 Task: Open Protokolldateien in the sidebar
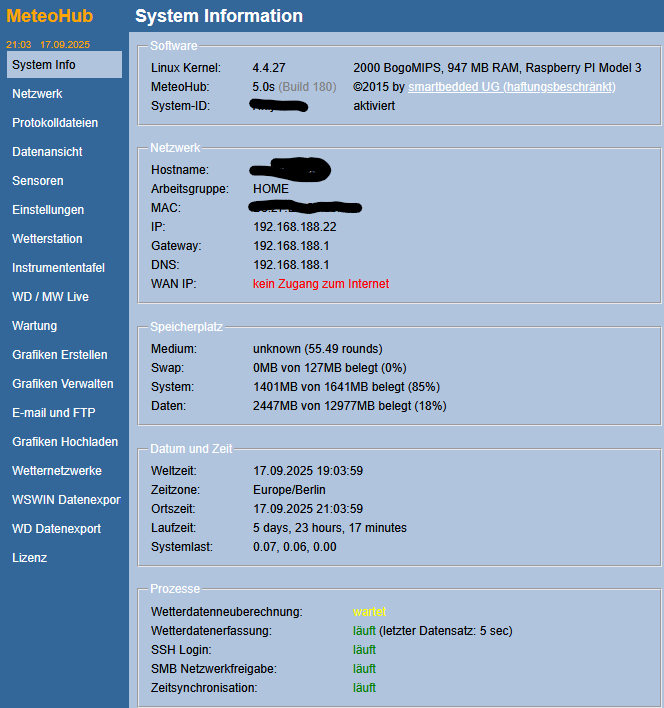55,123
